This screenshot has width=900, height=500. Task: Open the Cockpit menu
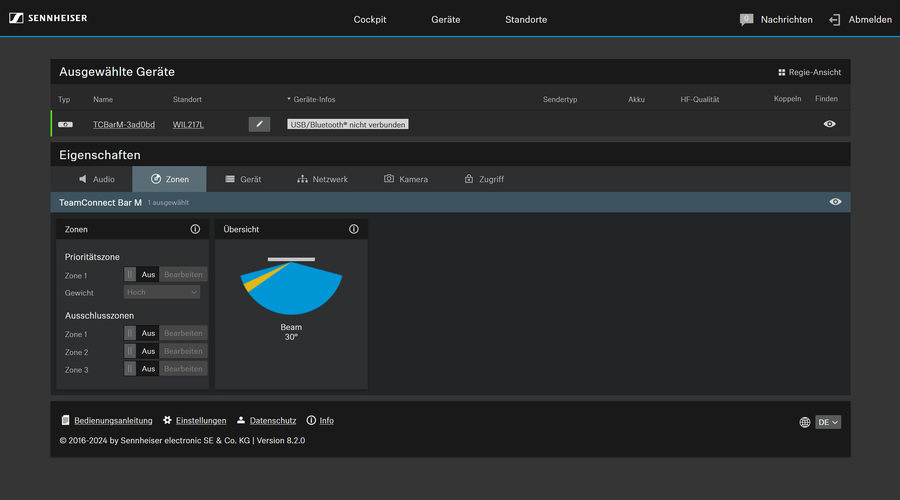click(370, 20)
